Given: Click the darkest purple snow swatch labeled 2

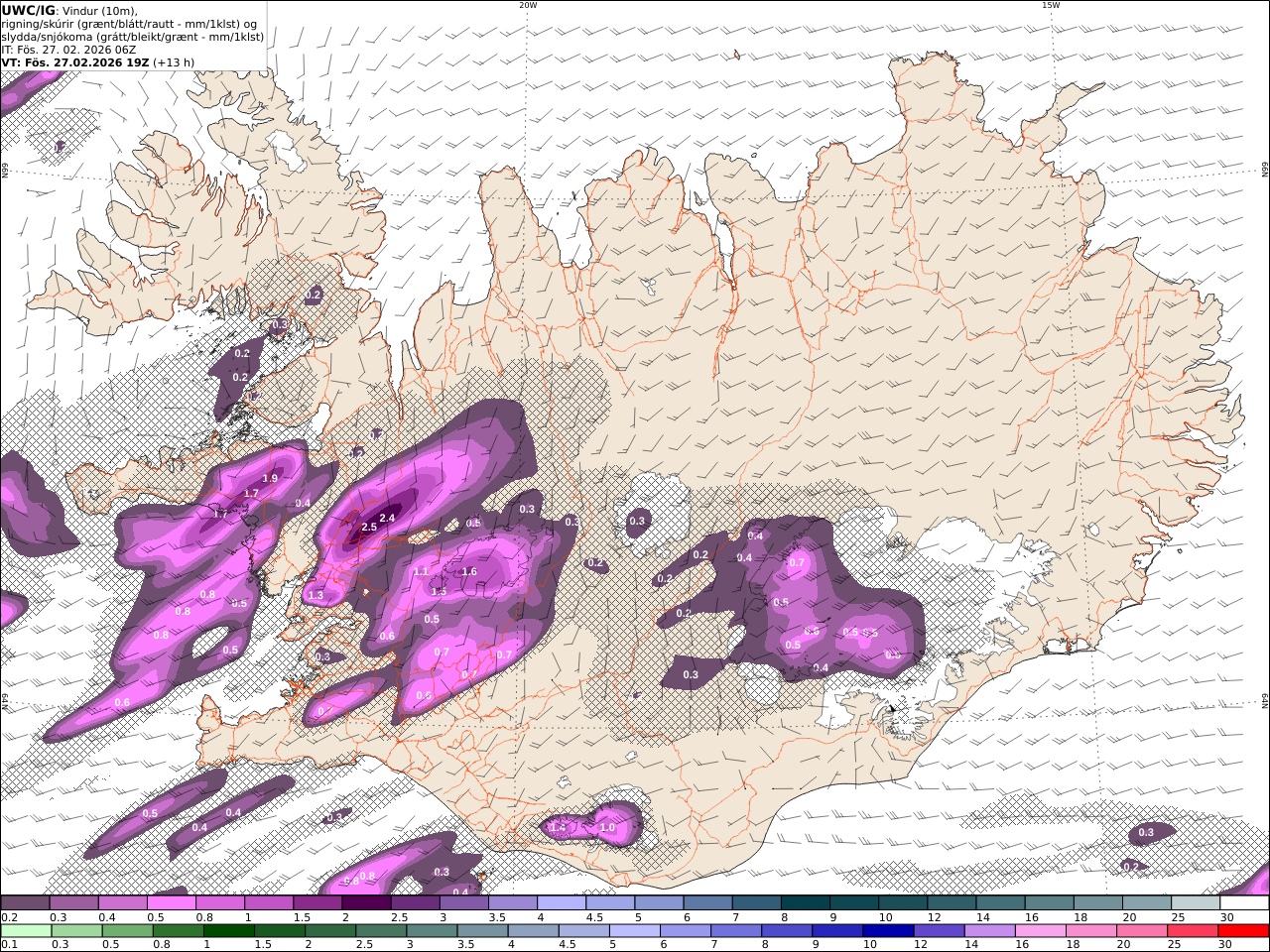Looking at the screenshot, I should click(366, 903).
